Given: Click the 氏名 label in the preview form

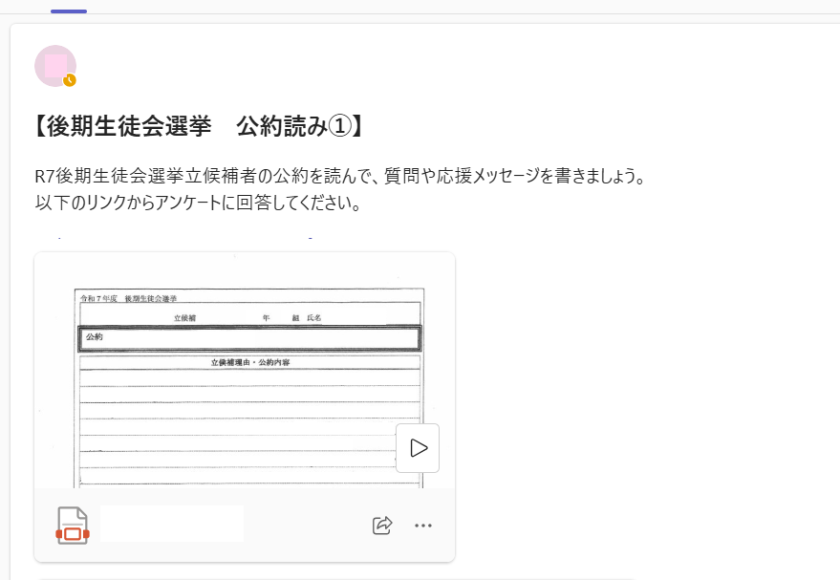Looking at the screenshot, I should [x=313, y=317].
